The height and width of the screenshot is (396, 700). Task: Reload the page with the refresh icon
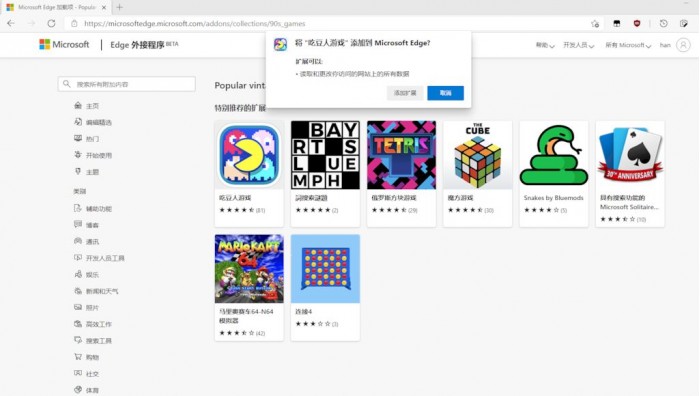[51, 23]
